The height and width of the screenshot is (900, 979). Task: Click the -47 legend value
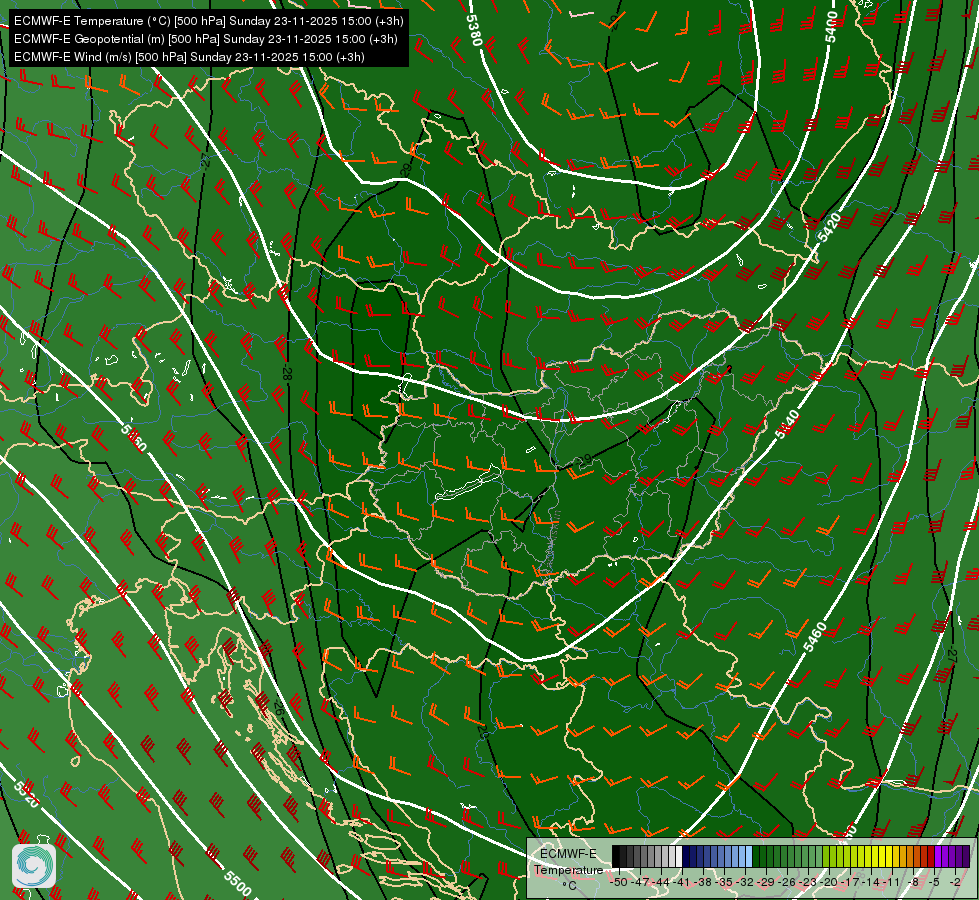point(640,882)
